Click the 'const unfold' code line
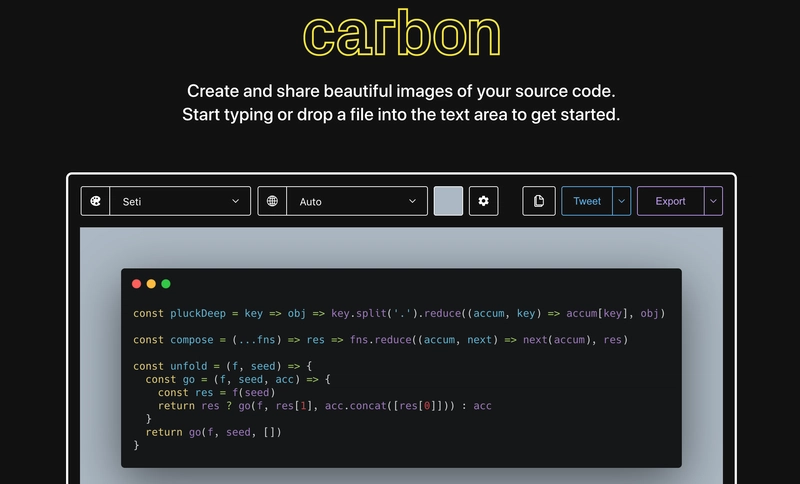800x484 pixels. click(223, 367)
